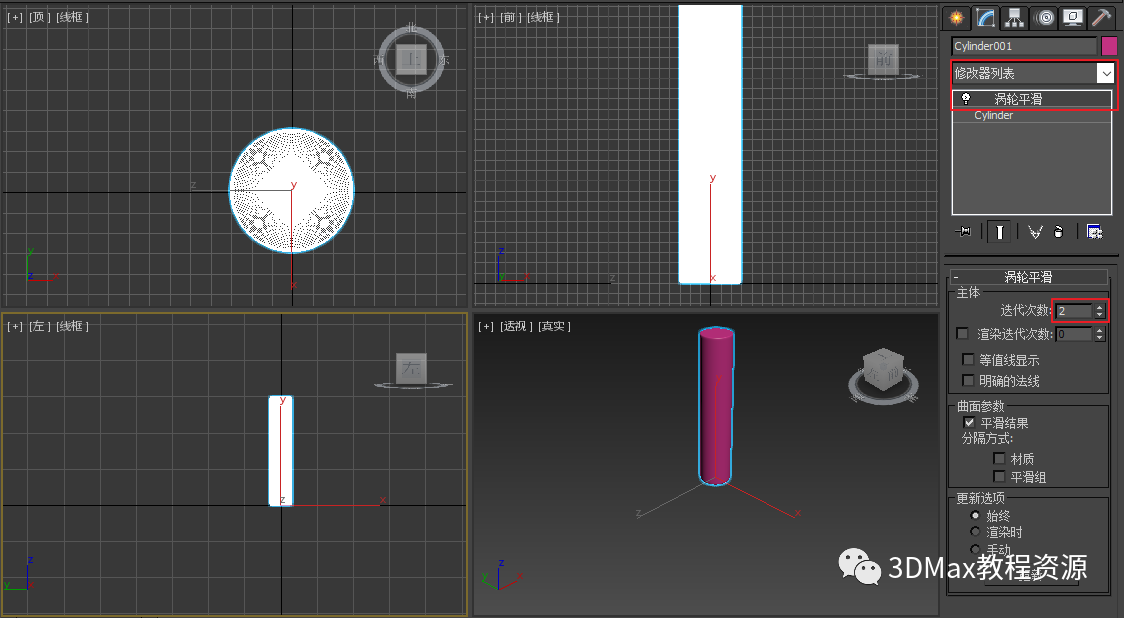Collapse the 涡轮平滑 rollout header
This screenshot has height=618, width=1125.
pos(1028,277)
